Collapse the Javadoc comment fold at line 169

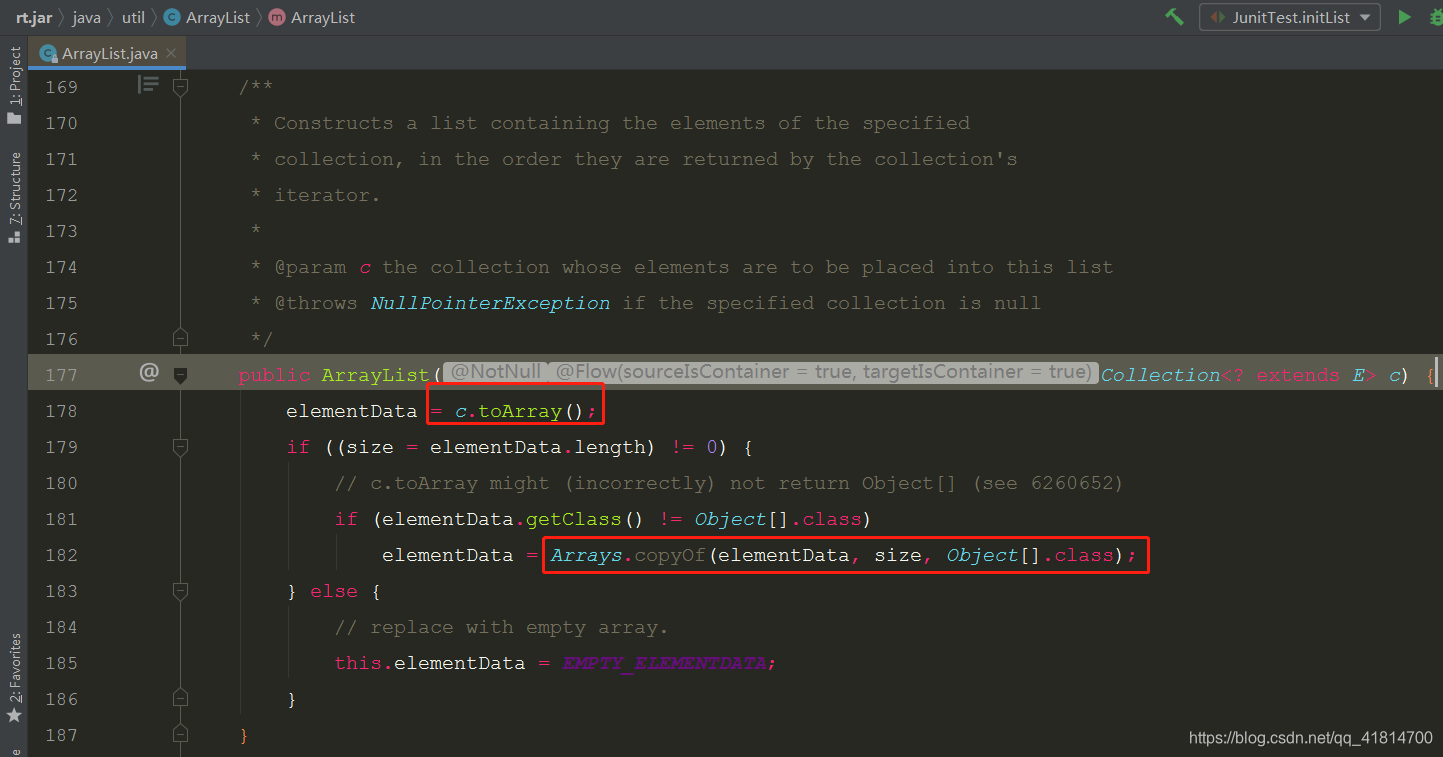click(180, 87)
